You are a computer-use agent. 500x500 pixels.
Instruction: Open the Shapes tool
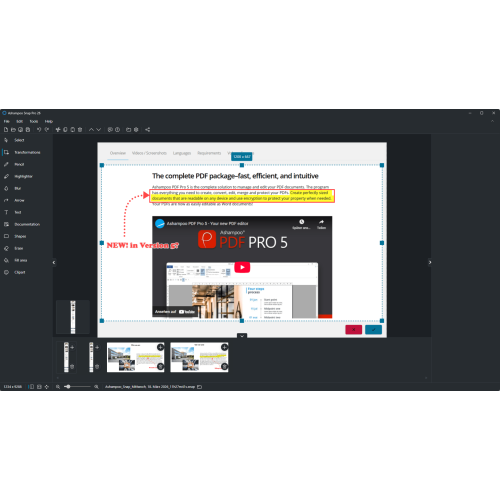coord(20,236)
